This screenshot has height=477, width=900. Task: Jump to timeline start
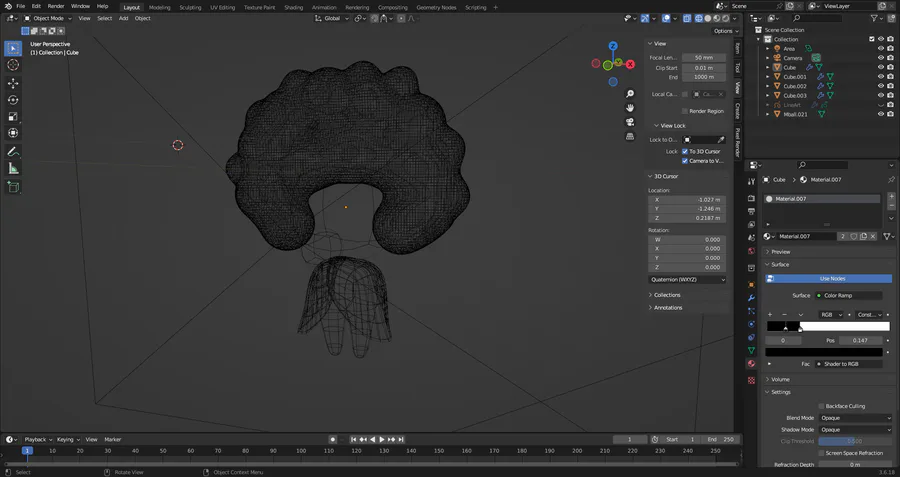(x=354, y=439)
